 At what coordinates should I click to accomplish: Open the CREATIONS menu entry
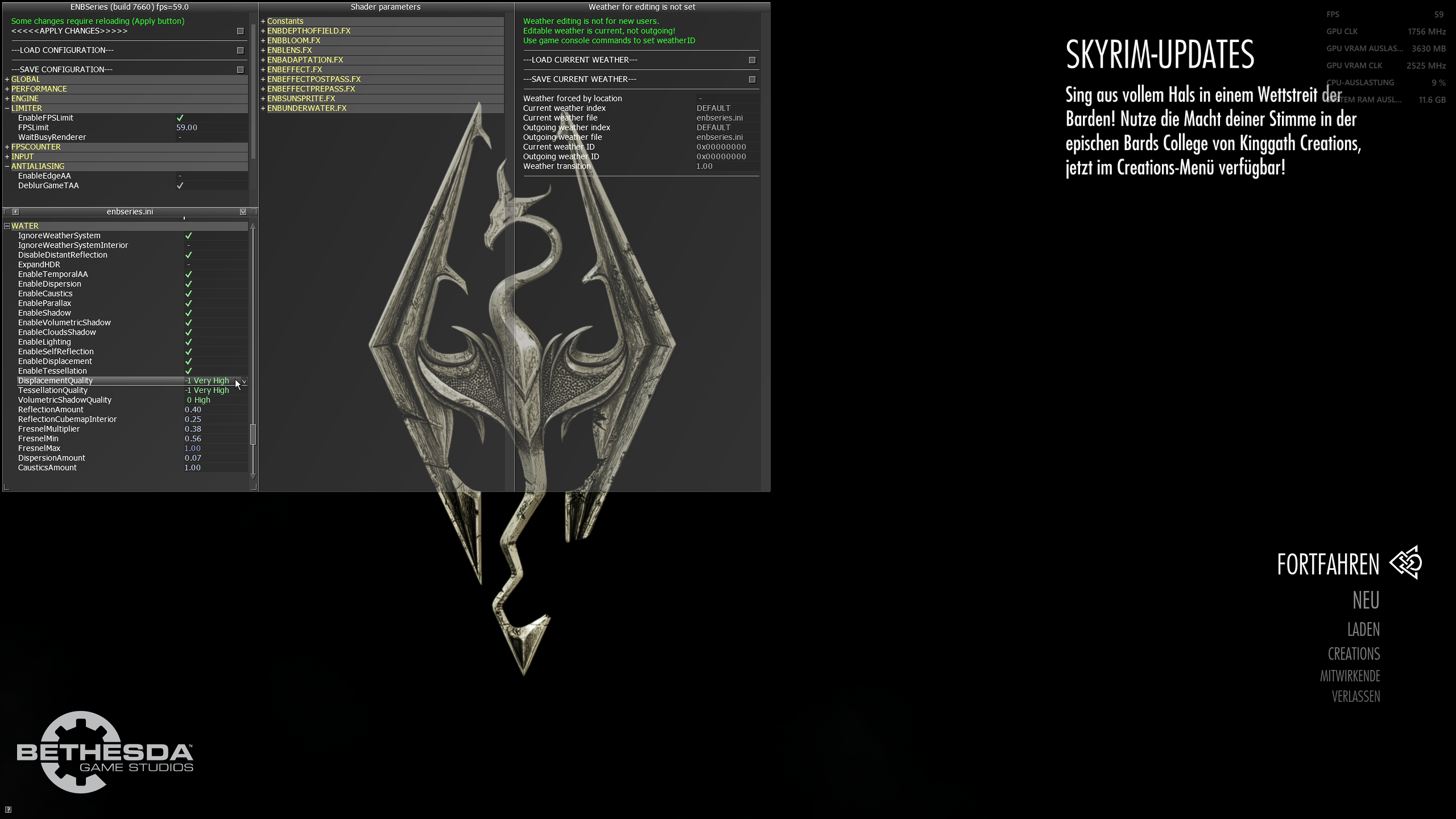coord(1354,654)
